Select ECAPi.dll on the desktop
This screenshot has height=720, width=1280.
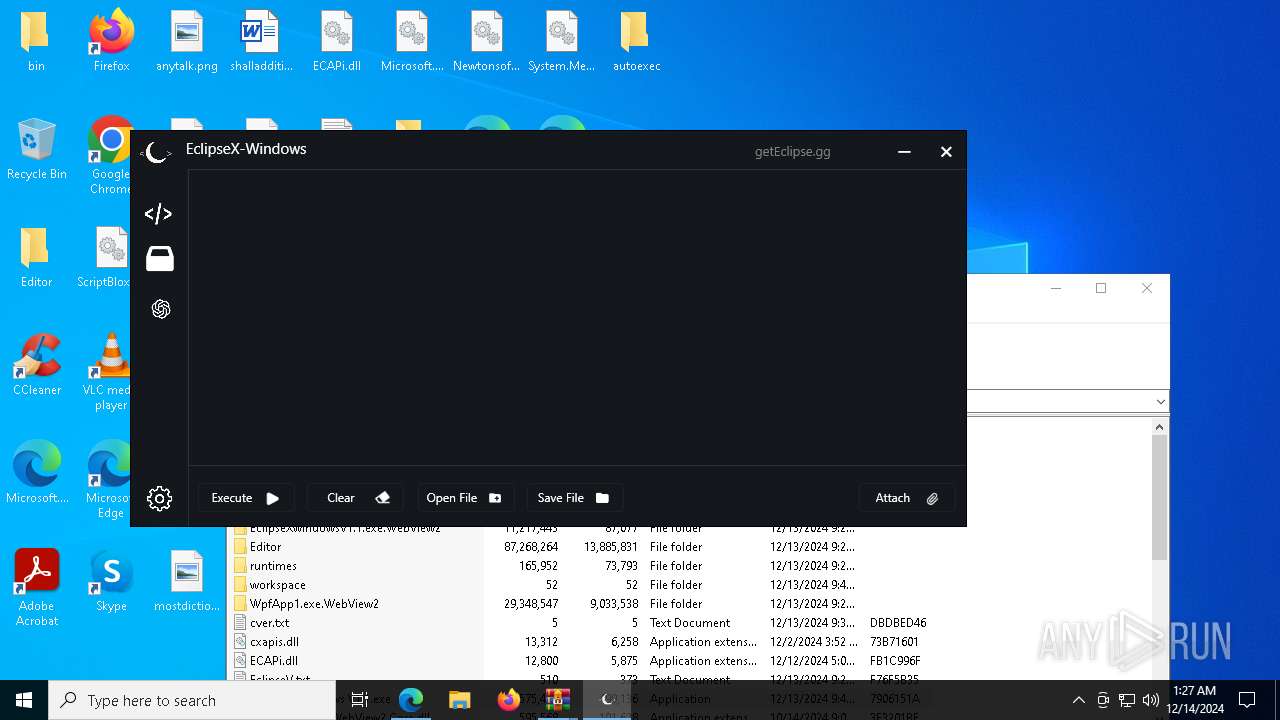tap(337, 42)
